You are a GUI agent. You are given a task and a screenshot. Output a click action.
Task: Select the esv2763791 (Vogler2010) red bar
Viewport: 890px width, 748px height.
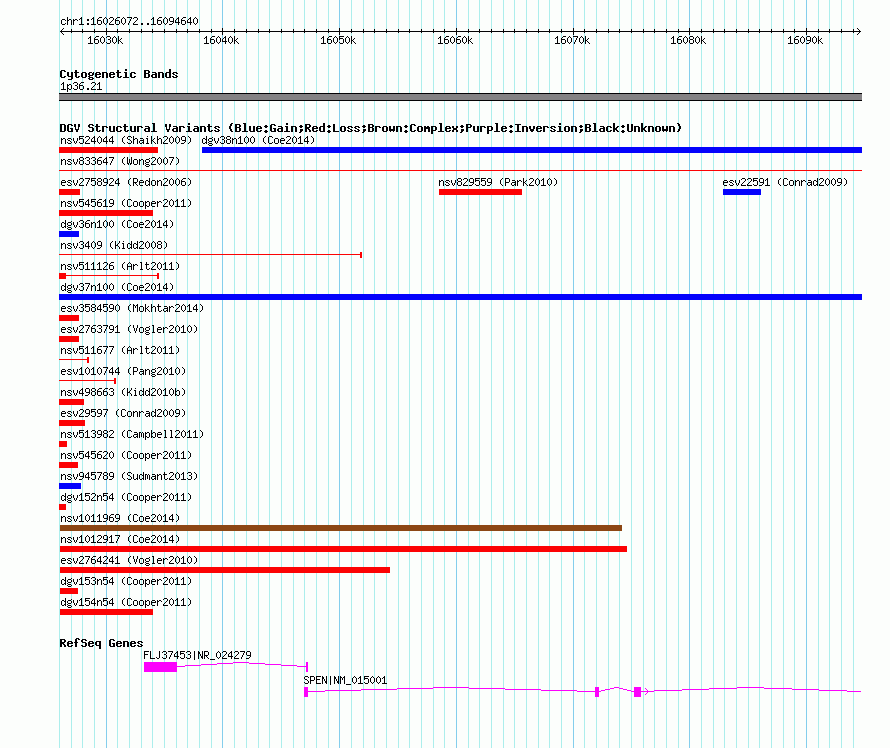[69, 339]
